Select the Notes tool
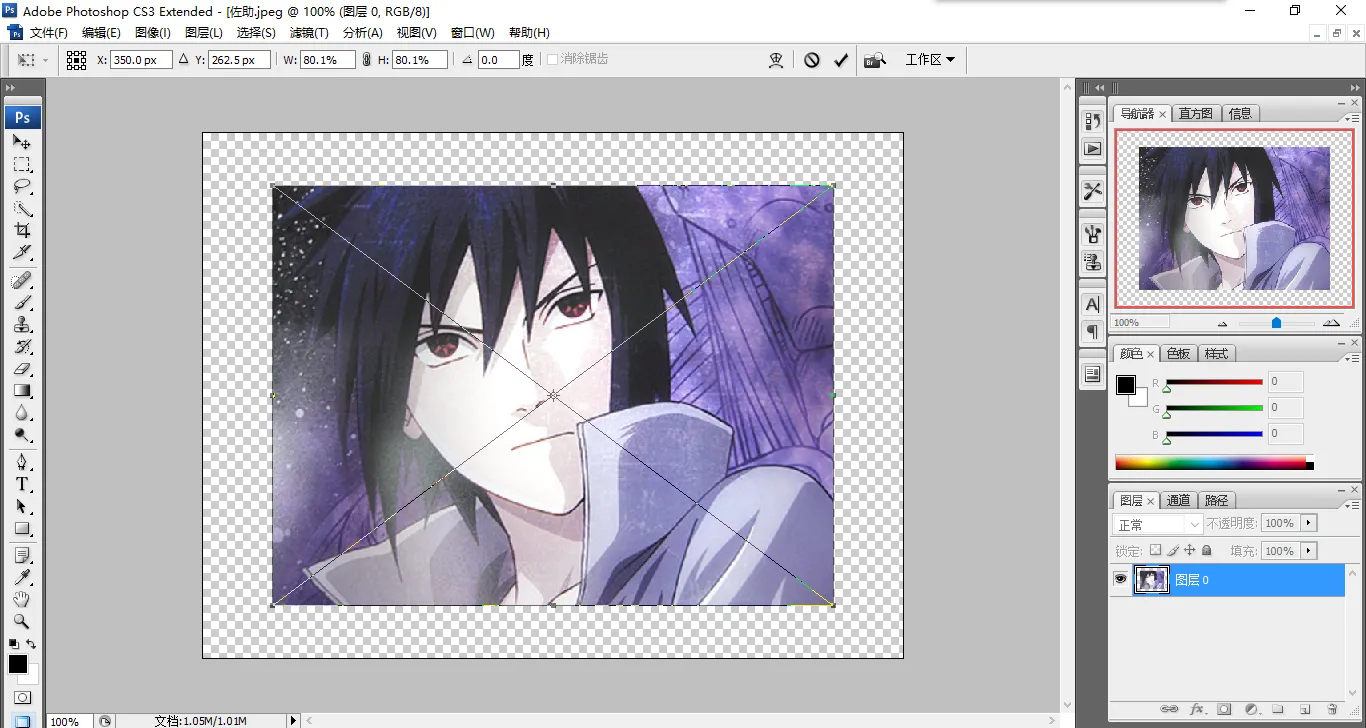Viewport: 1366px width, 728px height. pos(22,555)
